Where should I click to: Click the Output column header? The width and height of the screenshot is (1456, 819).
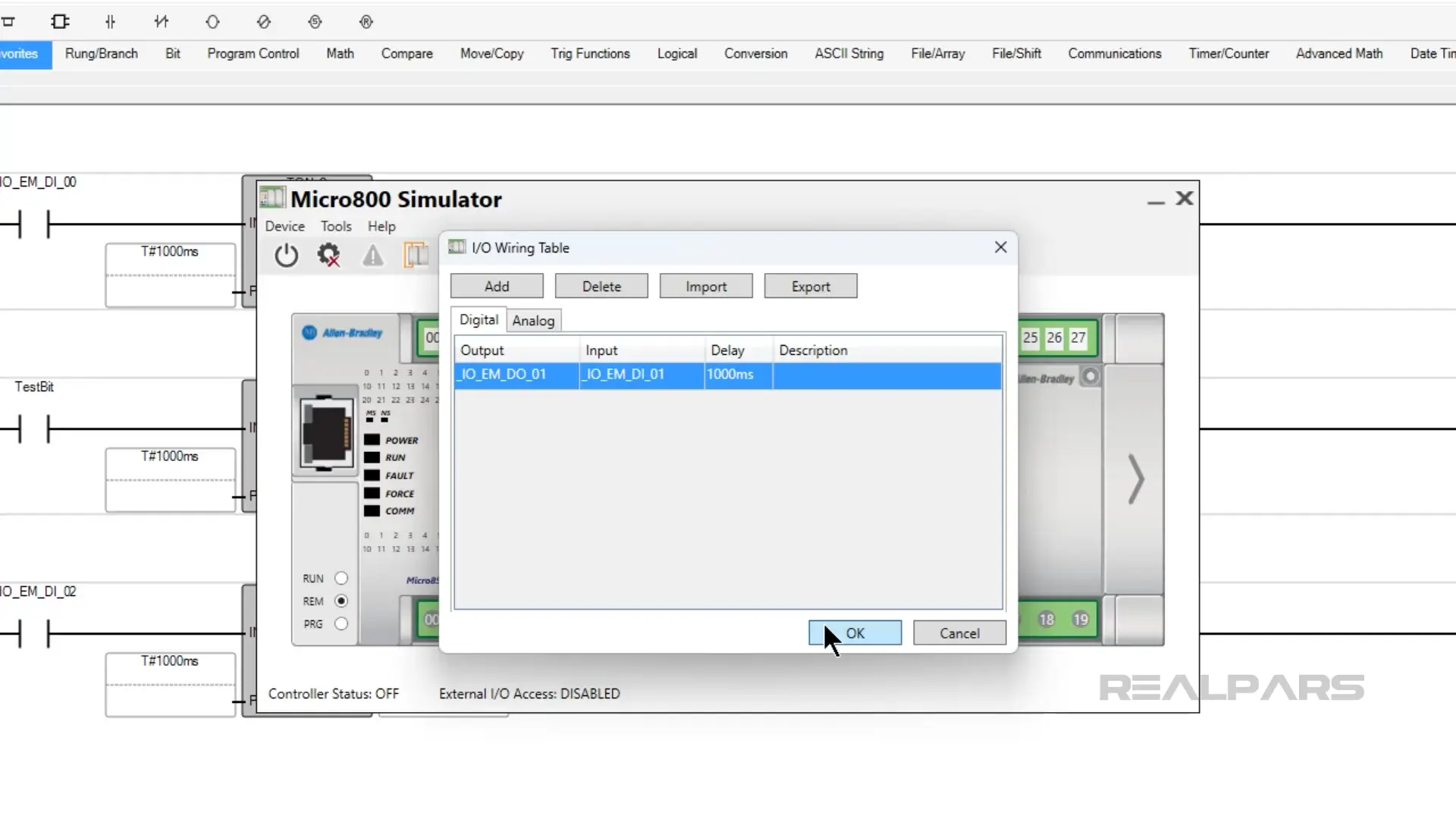[x=517, y=350]
